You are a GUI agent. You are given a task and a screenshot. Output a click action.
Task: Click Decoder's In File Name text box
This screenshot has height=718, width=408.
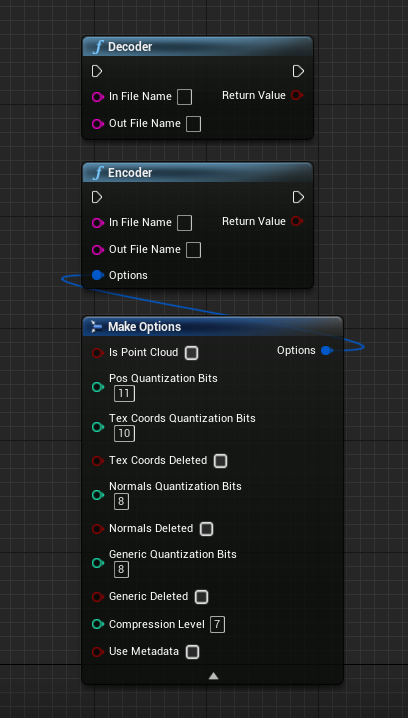coord(185,97)
